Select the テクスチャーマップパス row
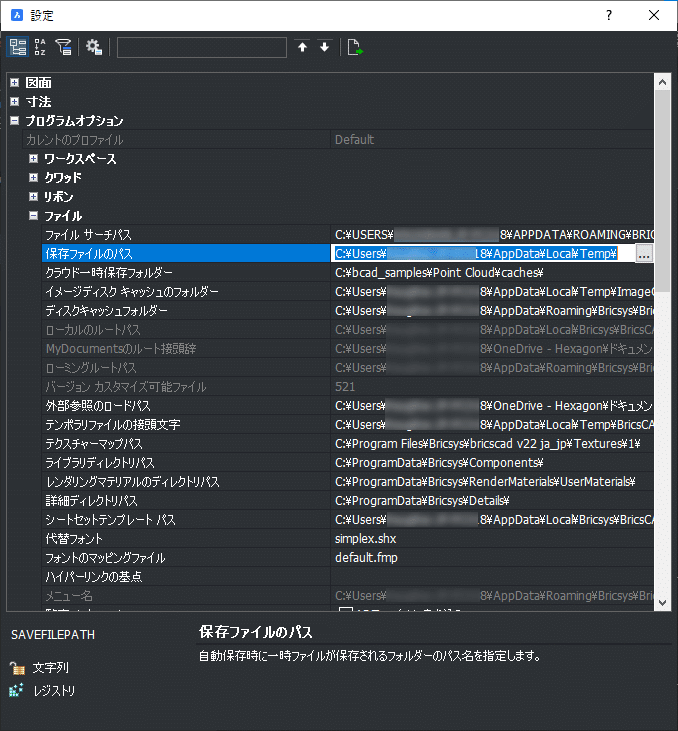 coord(347,444)
